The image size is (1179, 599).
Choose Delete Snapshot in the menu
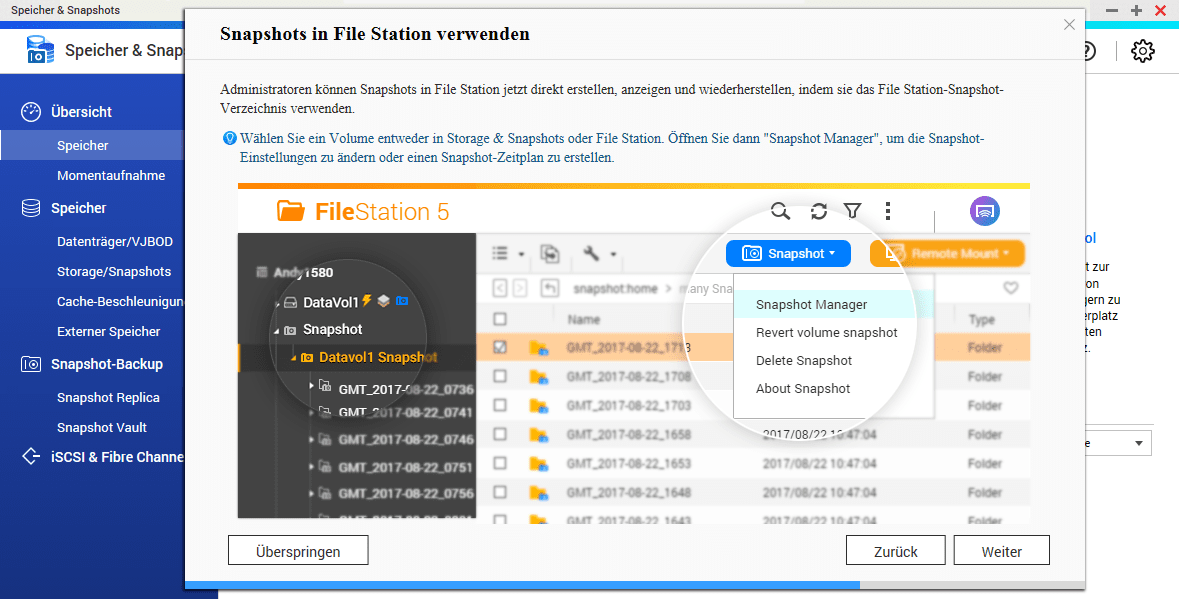click(x=804, y=360)
